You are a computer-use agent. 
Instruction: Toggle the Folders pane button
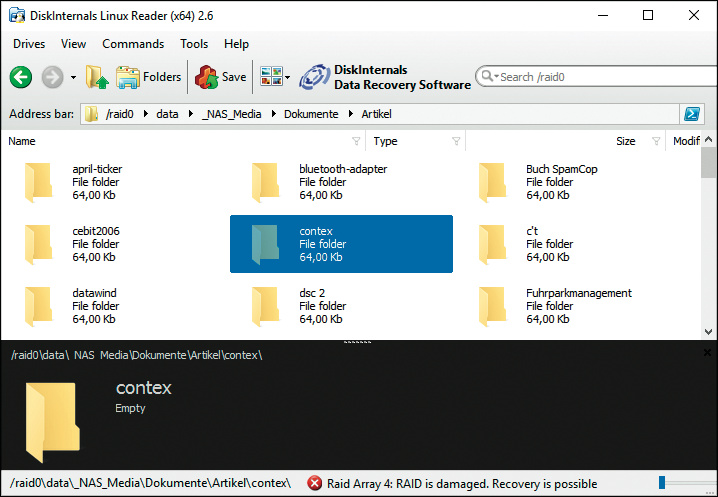tap(148, 77)
